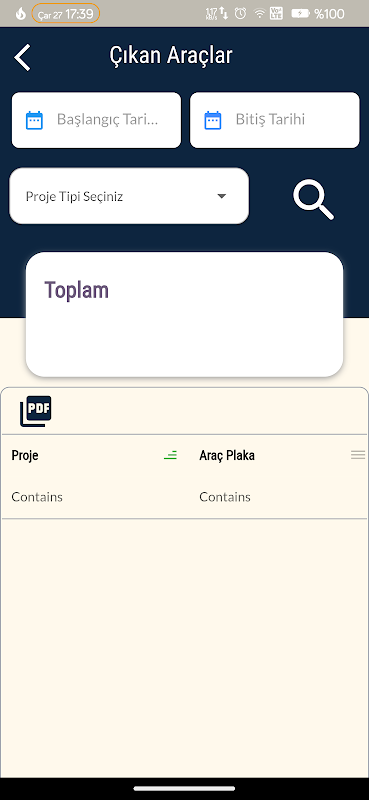This screenshot has width=369, height=800.
Task: Tap calendar icon in Başlangıç Tarihi field
Action: 34,120
